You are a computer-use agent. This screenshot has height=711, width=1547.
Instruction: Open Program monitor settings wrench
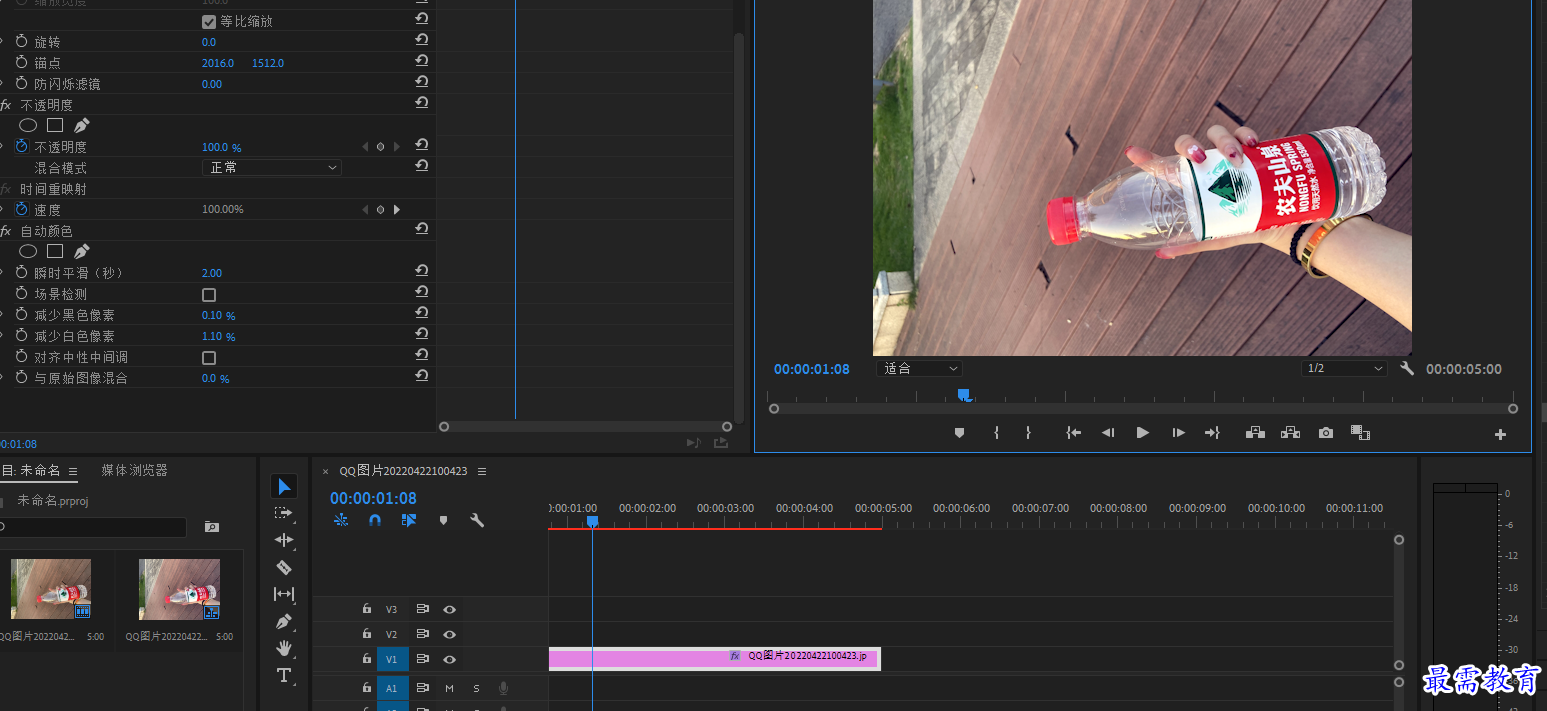click(x=1407, y=369)
